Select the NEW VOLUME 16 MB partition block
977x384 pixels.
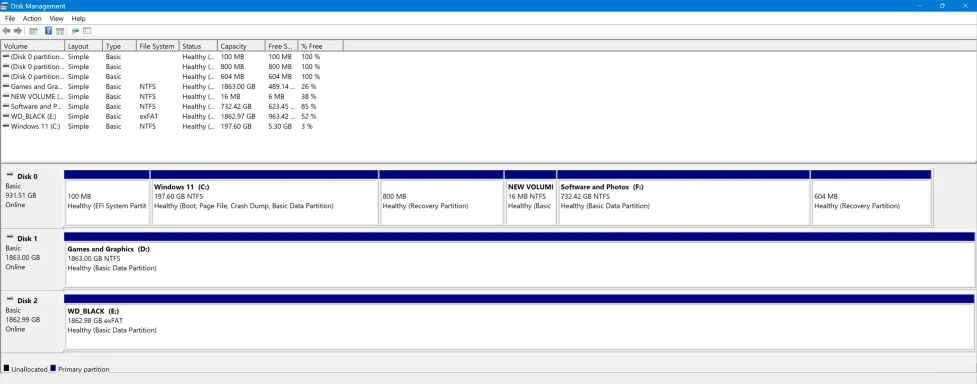531,197
